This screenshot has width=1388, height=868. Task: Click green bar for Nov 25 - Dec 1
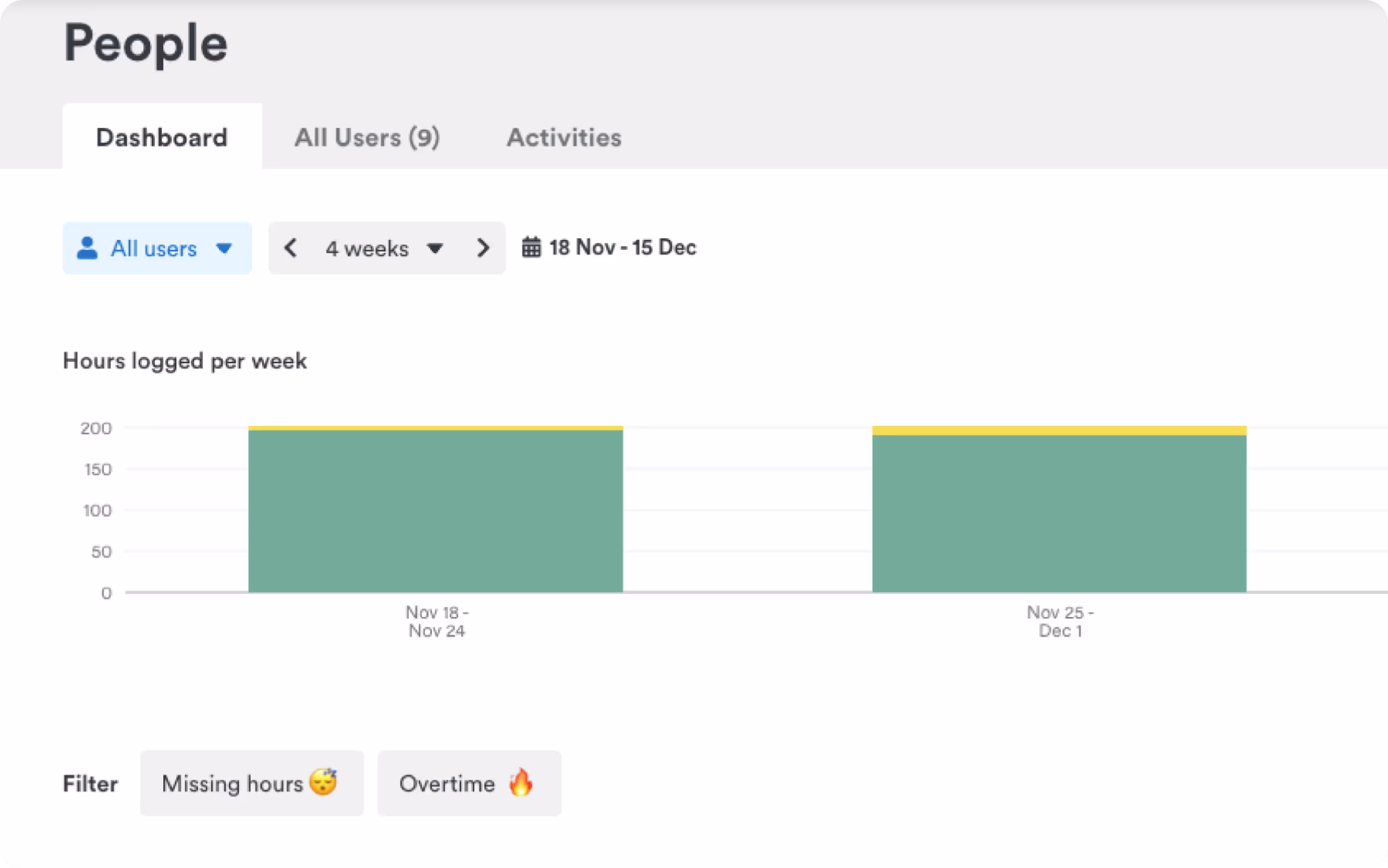click(1059, 514)
